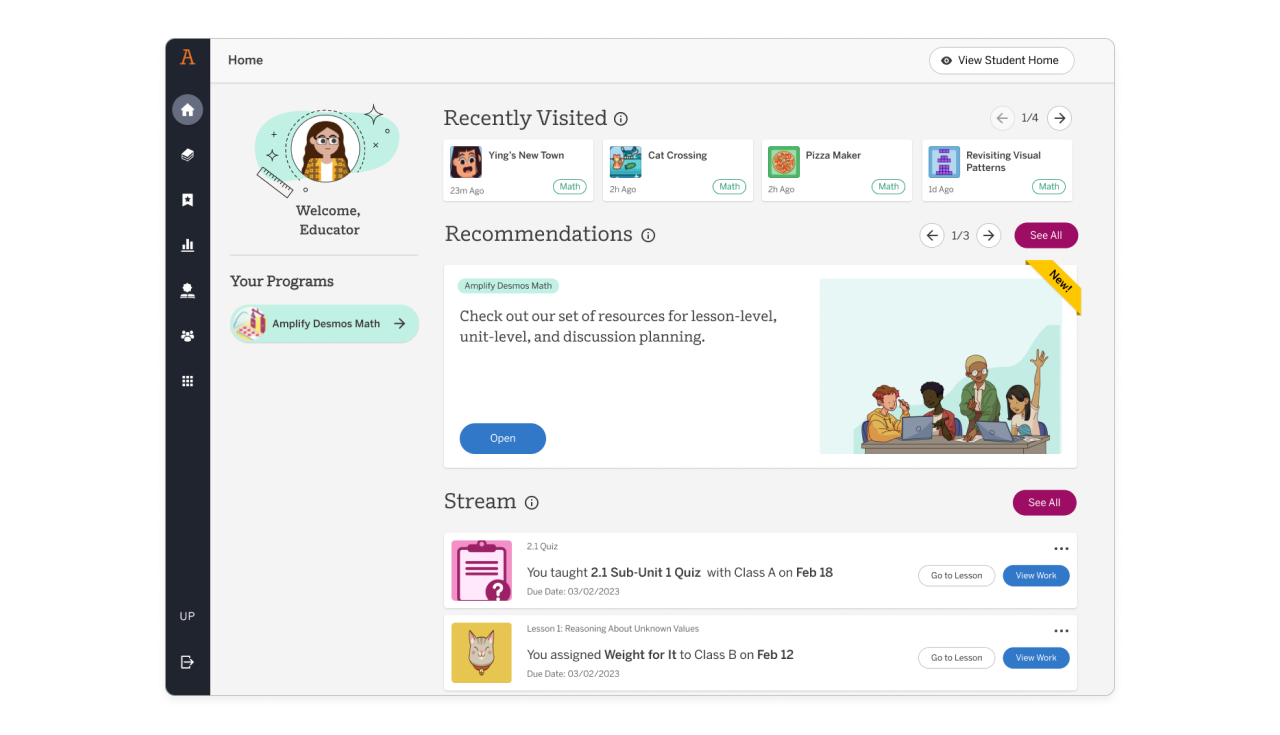This screenshot has width=1280, height=735.
Task: Open the ellipsis menu on the 2.1 Quiz card
Action: tap(1061, 548)
